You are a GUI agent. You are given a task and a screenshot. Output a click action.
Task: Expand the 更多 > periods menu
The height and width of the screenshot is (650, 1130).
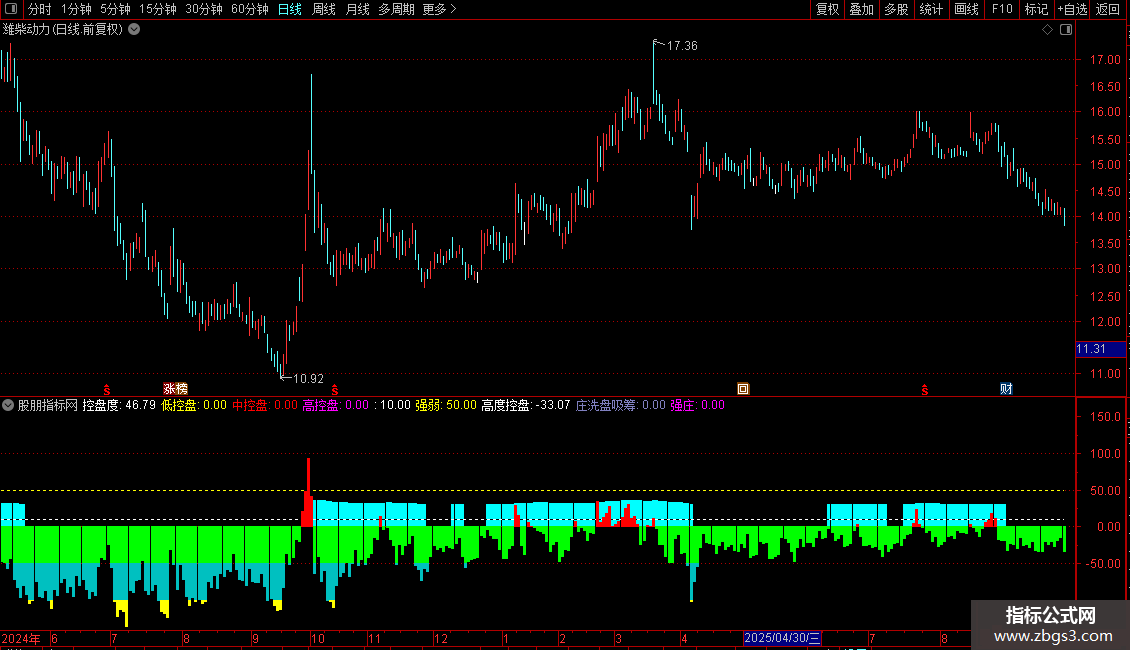(x=440, y=9)
